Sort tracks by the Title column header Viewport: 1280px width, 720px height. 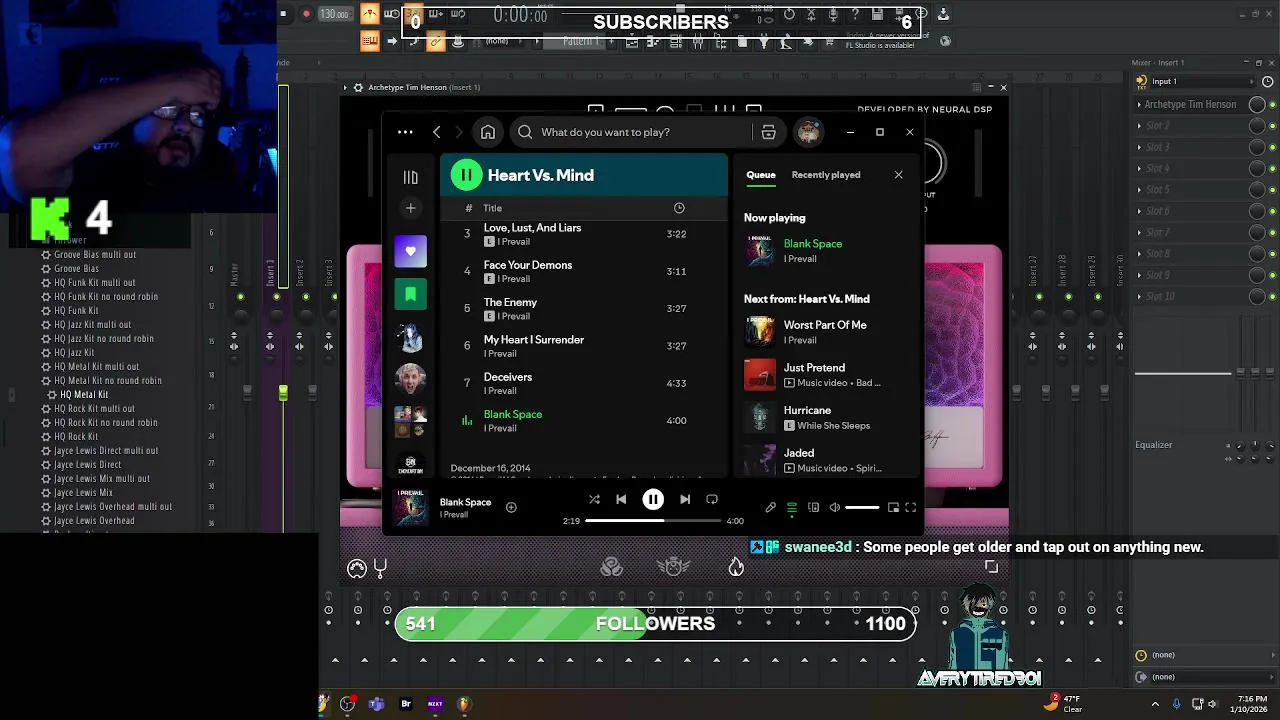(x=493, y=208)
